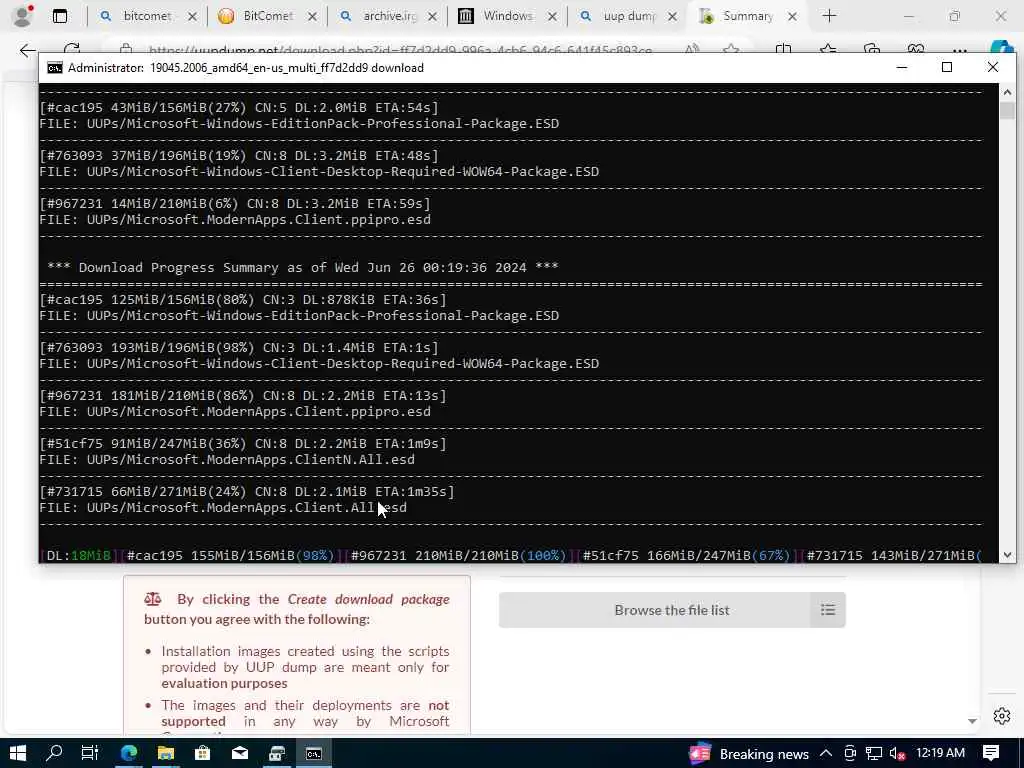
Task: Click the command prompt window title icon
Action: (x=55, y=68)
